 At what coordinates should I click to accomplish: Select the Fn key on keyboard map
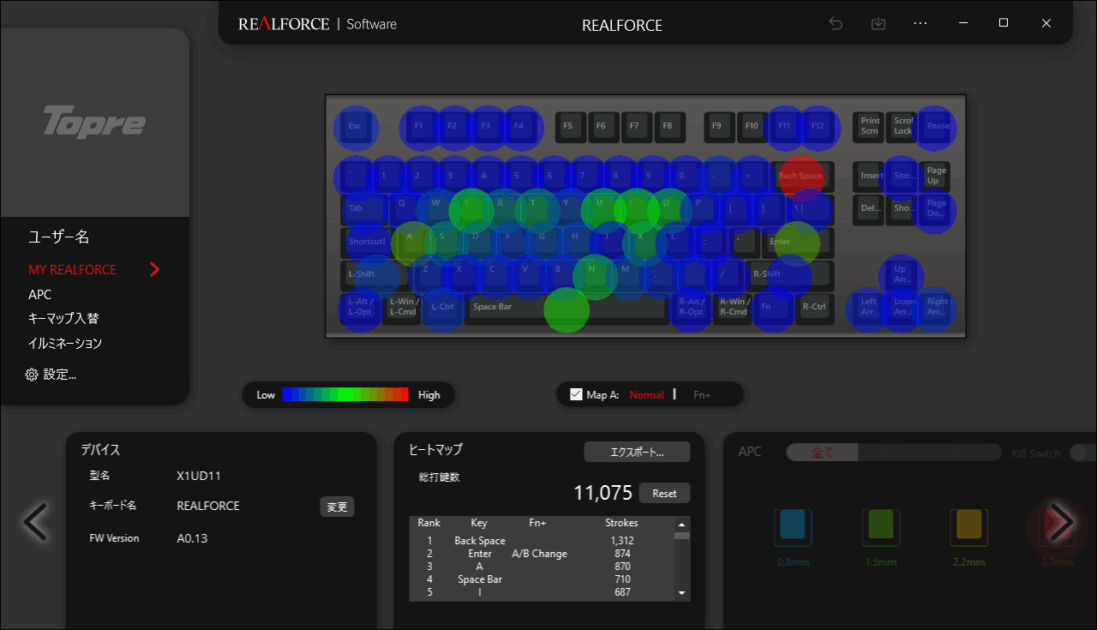[x=773, y=307]
